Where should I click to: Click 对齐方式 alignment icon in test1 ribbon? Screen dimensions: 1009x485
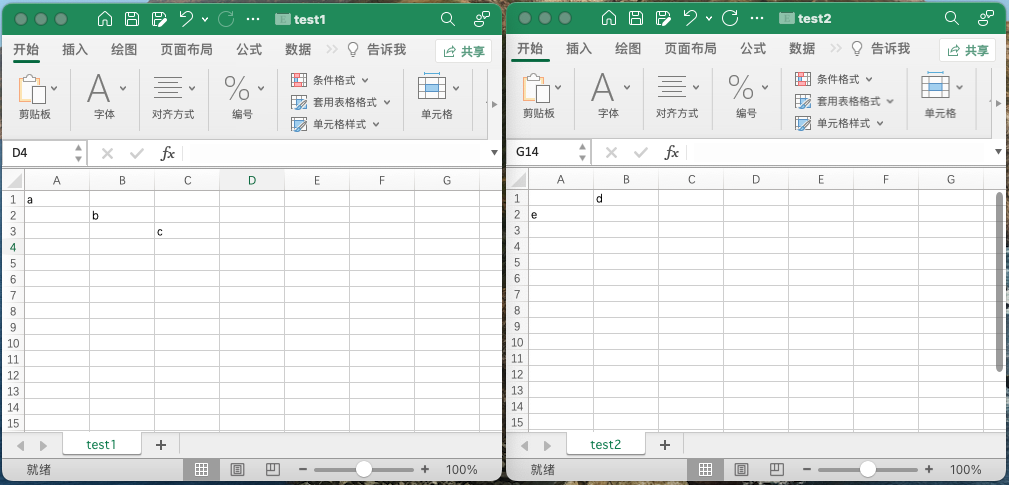(167, 87)
